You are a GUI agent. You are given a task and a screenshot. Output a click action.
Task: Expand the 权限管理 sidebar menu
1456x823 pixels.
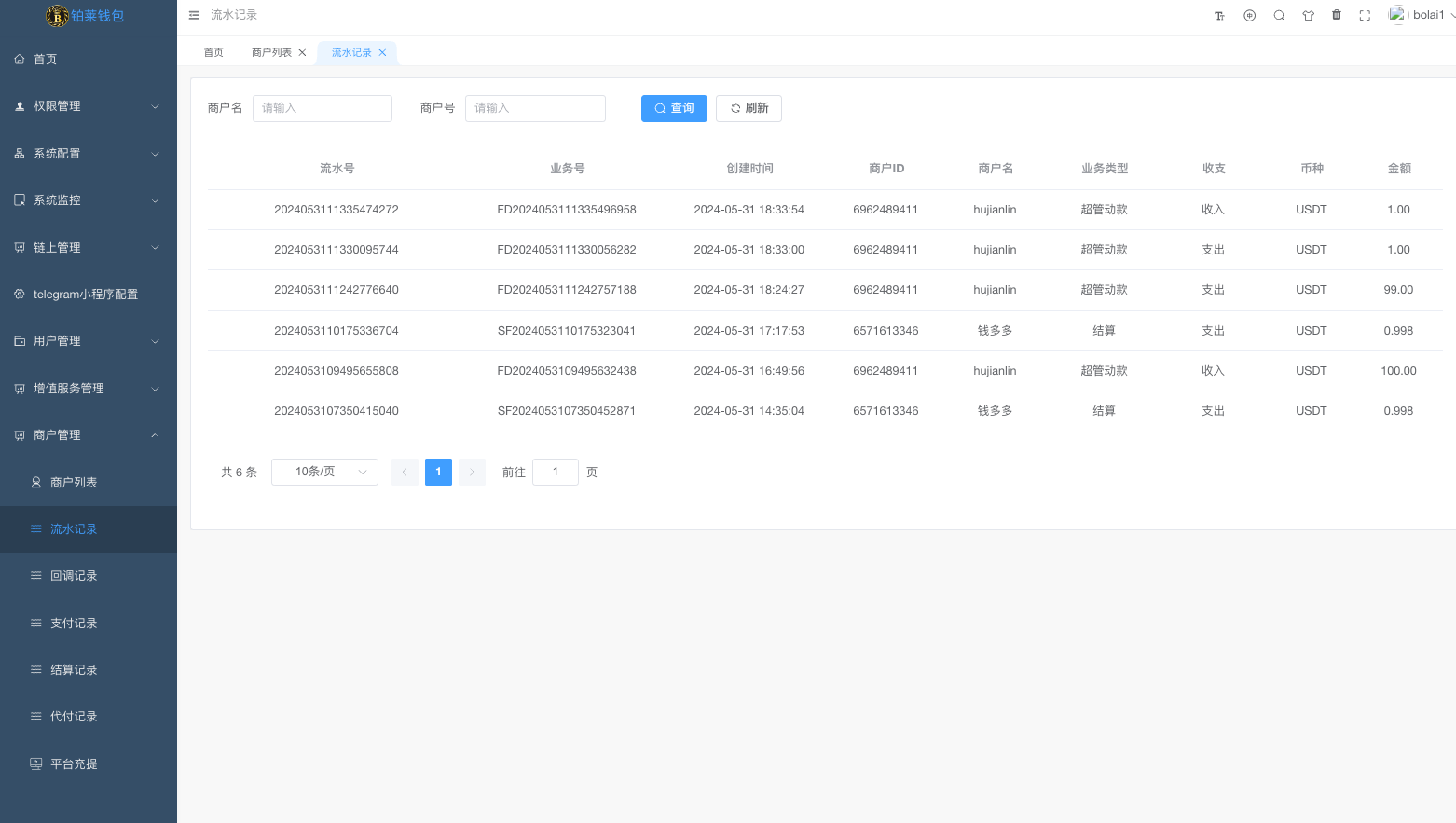pyautogui.click(x=89, y=106)
